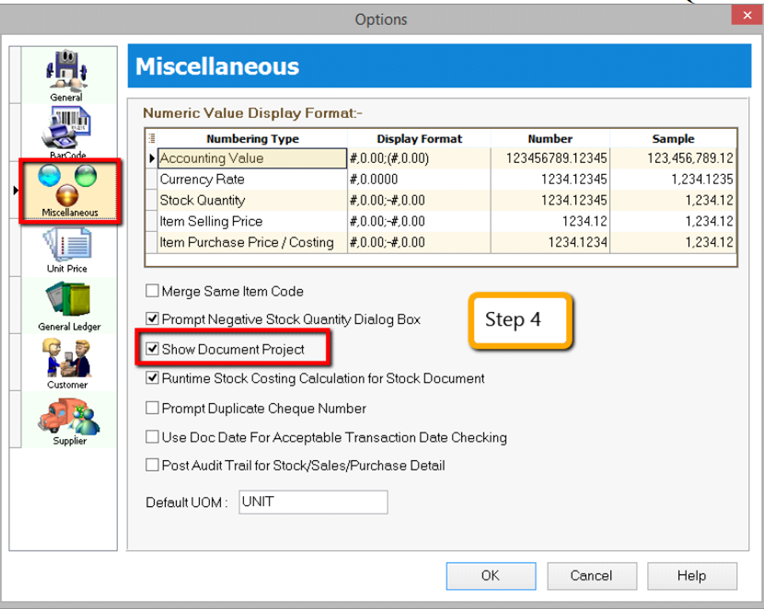The width and height of the screenshot is (764, 609).
Task: Select the BarCode options icon
Action: tap(67, 131)
